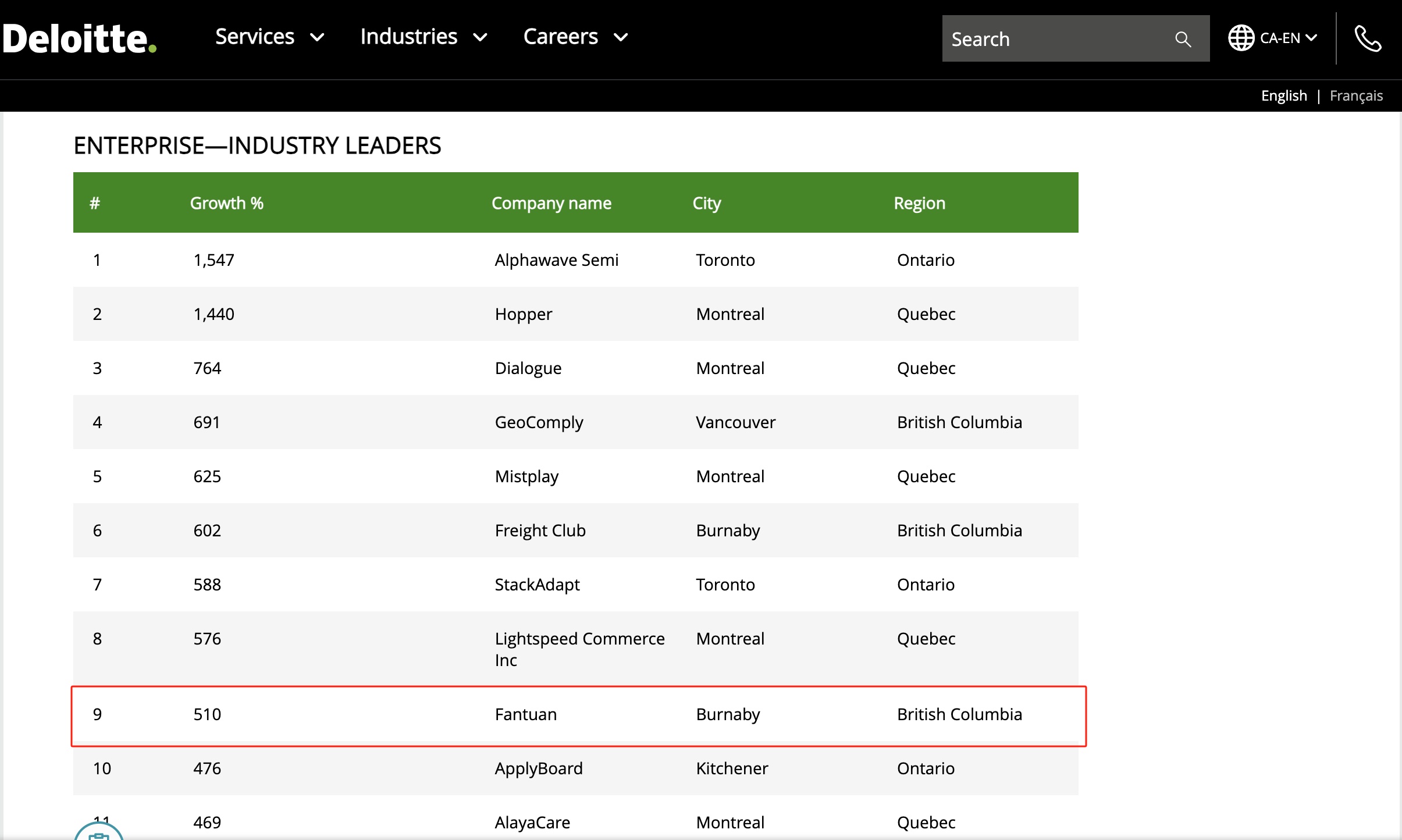Select the Lightspeed Commerce Inc cell
This screenshot has width=1402, height=840.
[580, 649]
